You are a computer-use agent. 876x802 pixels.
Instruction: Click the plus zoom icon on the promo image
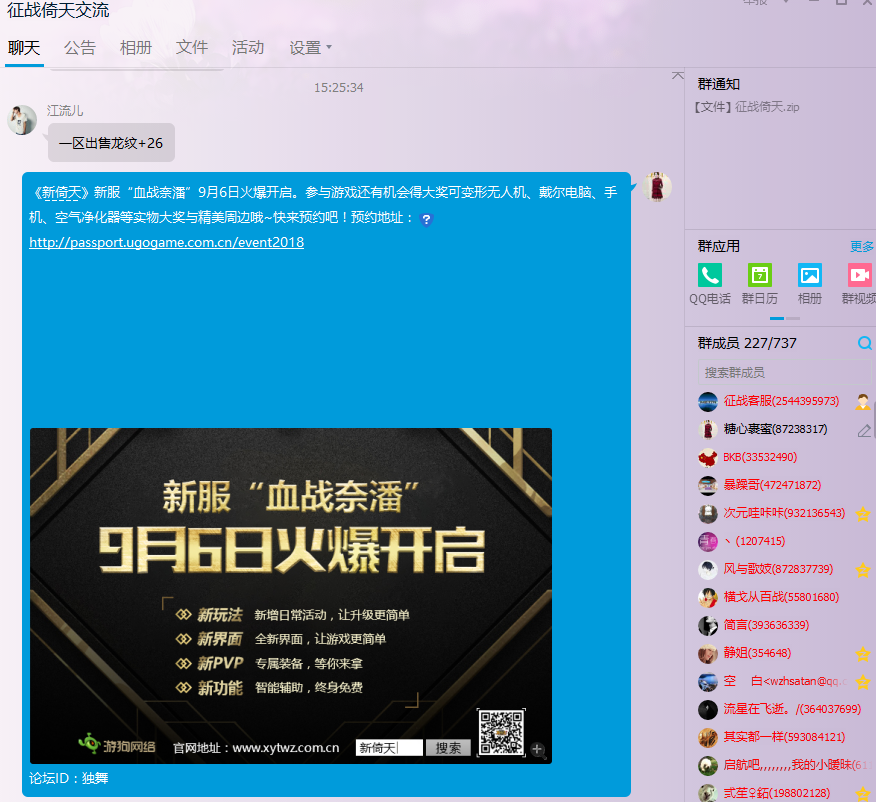tap(537, 750)
